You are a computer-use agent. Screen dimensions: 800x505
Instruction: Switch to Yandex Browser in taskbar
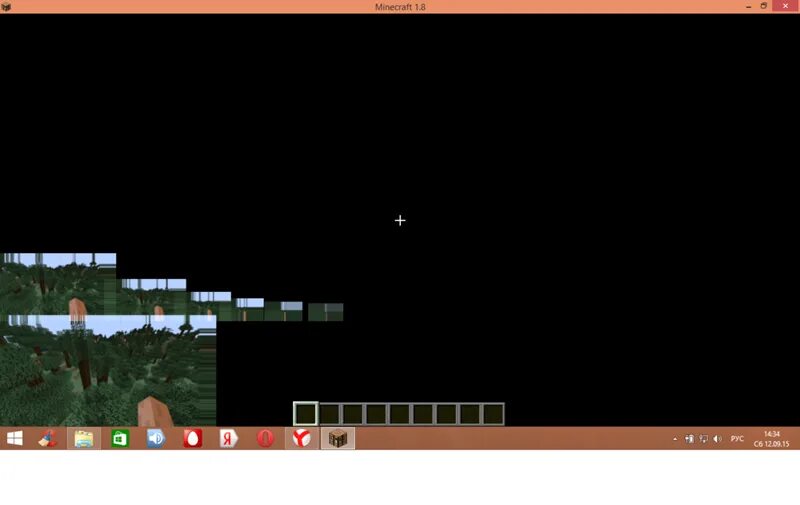(302, 438)
